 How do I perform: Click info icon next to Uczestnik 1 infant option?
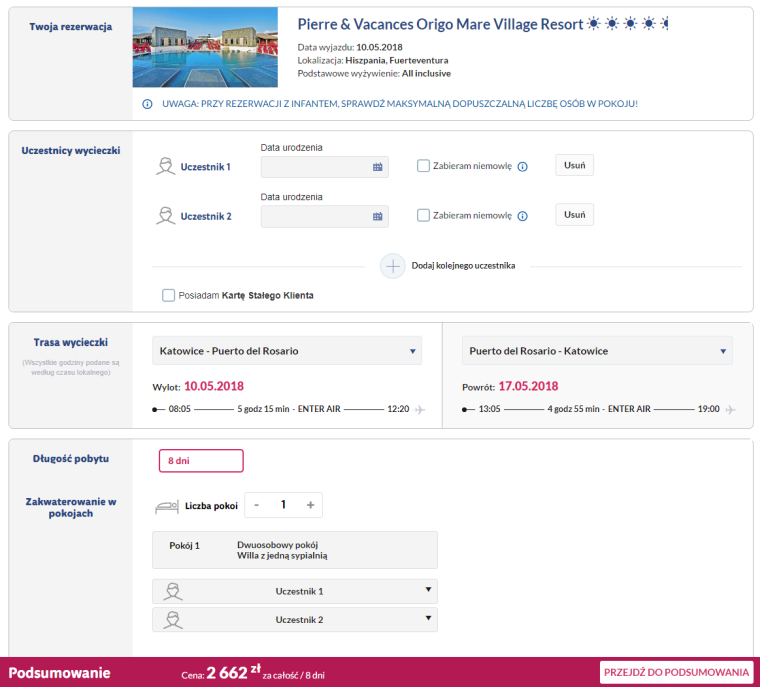click(x=522, y=167)
